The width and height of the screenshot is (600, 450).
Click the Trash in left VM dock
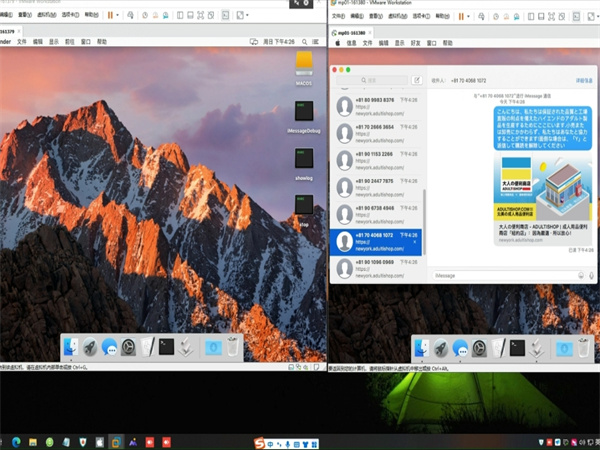click(x=233, y=347)
